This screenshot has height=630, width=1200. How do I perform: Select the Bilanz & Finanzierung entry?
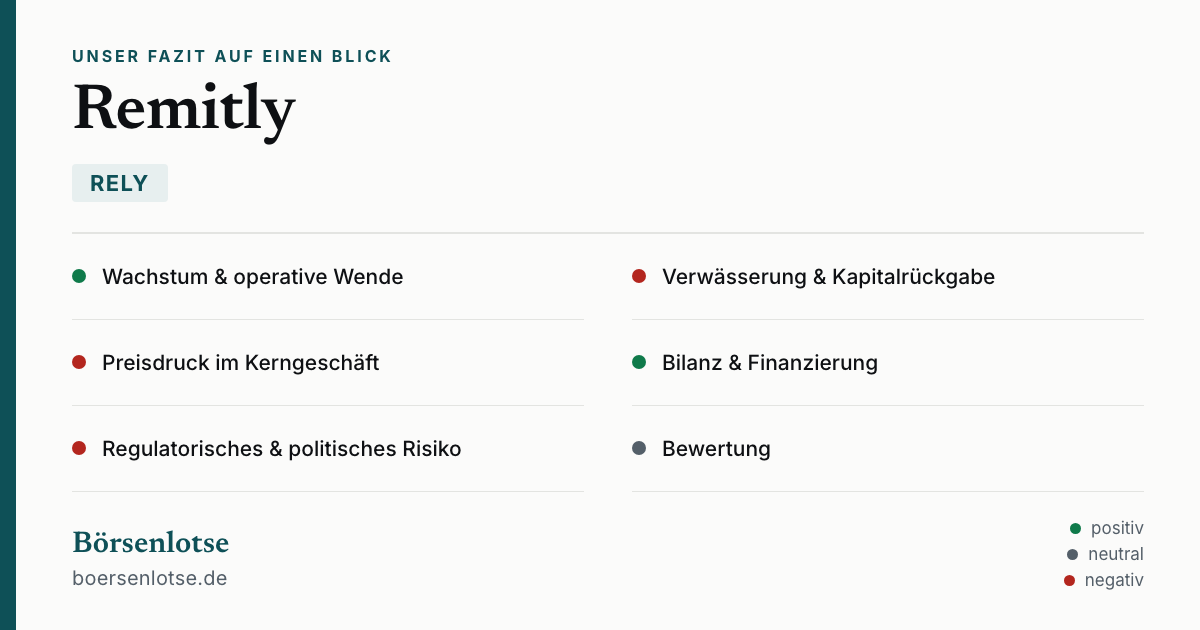click(888, 363)
